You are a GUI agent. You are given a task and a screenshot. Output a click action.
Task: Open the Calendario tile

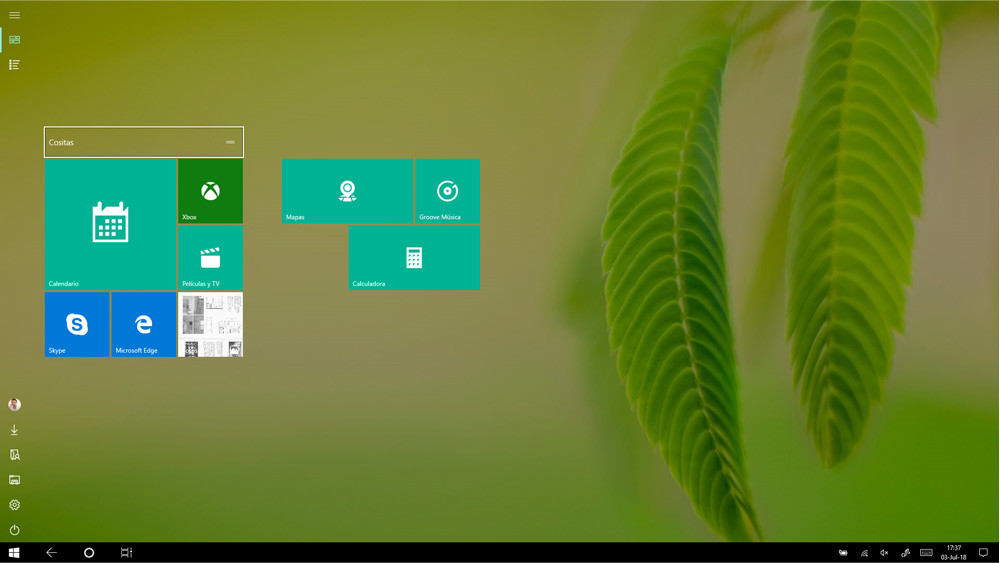110,224
